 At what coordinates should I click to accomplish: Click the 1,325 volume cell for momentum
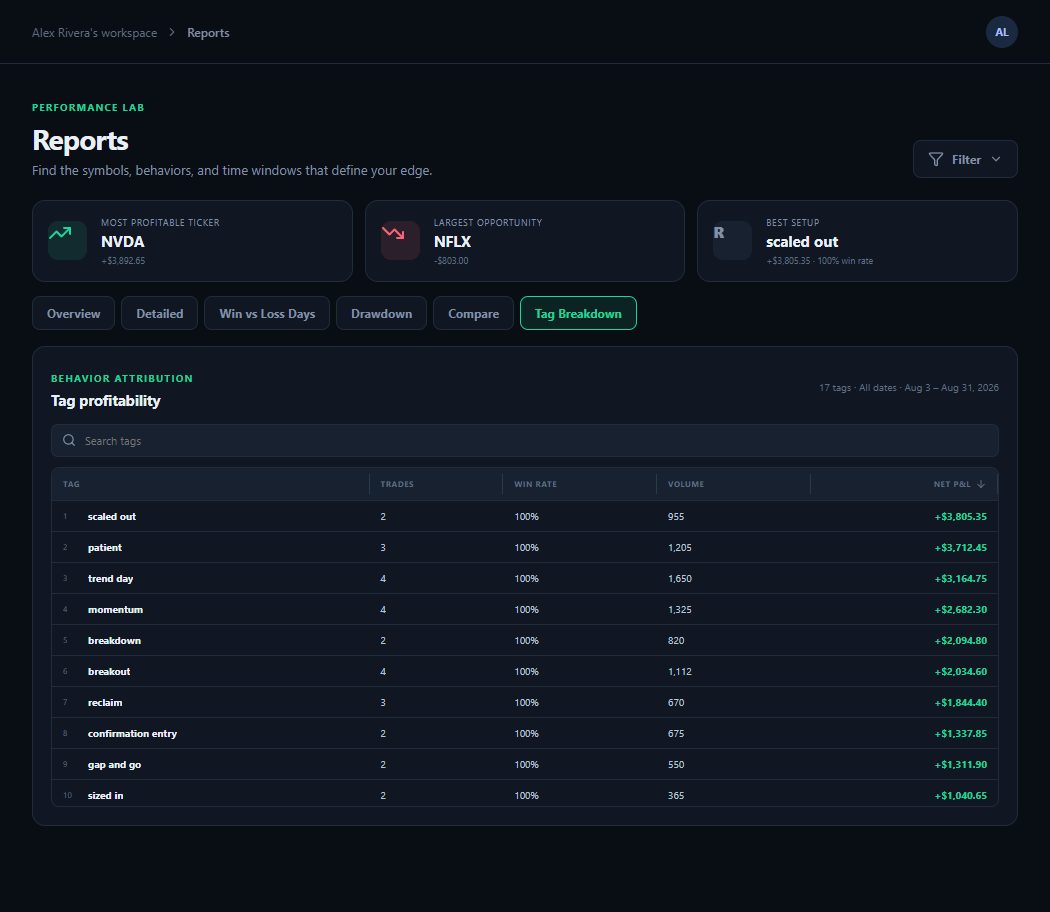coord(680,609)
